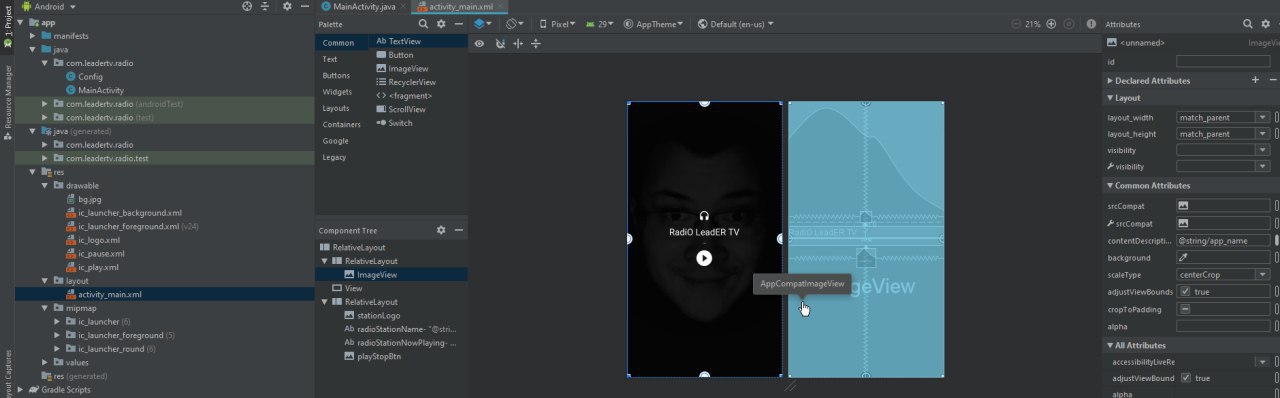Screen dimensions: 1280x398
Task: Click the horizontal default margins icon
Action: tap(518, 44)
